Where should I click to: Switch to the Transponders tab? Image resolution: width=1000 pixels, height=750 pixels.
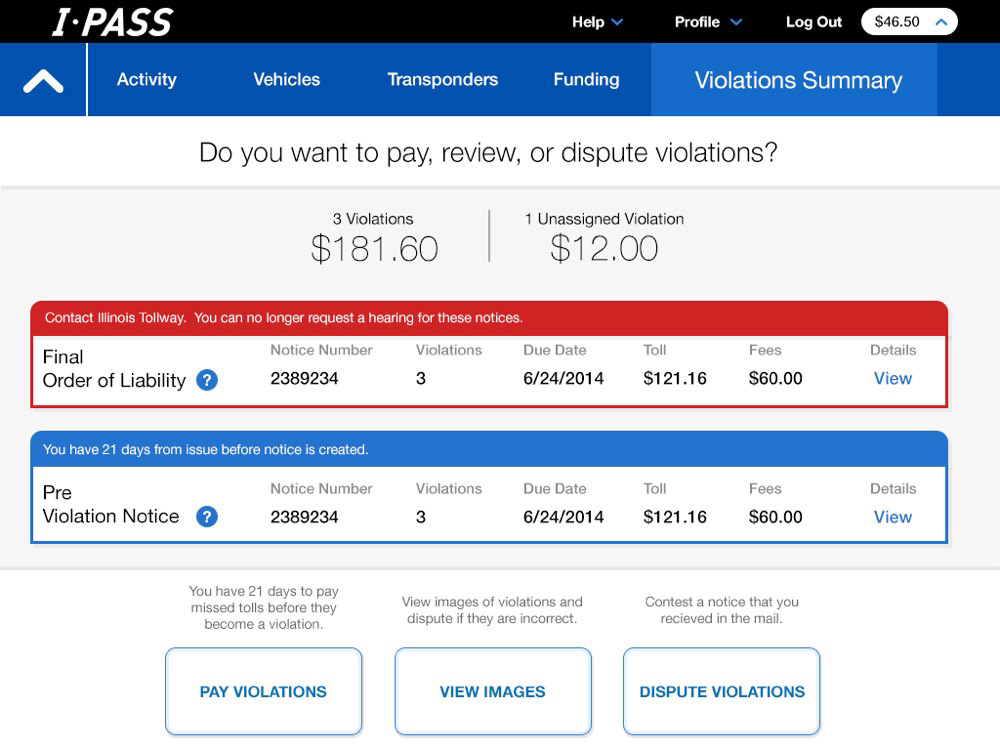(443, 79)
